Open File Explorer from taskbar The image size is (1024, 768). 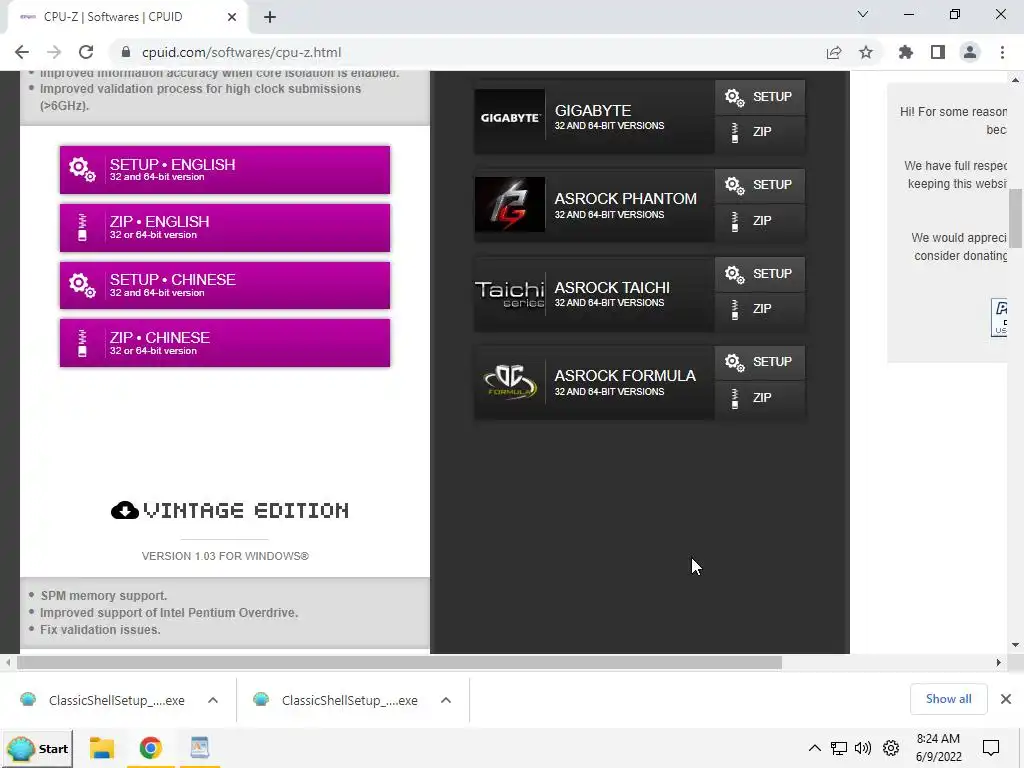[102, 748]
